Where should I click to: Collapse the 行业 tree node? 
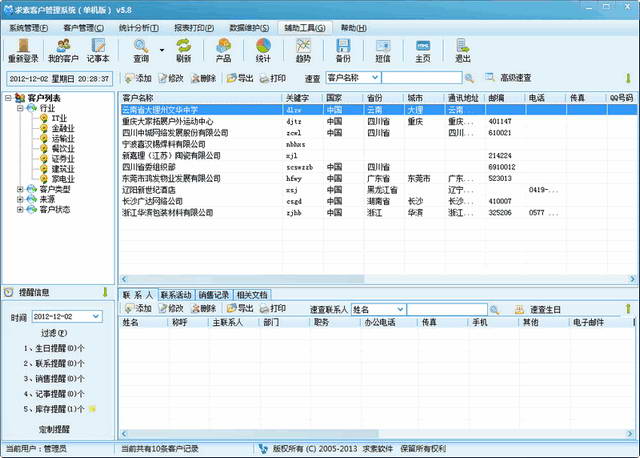point(20,108)
